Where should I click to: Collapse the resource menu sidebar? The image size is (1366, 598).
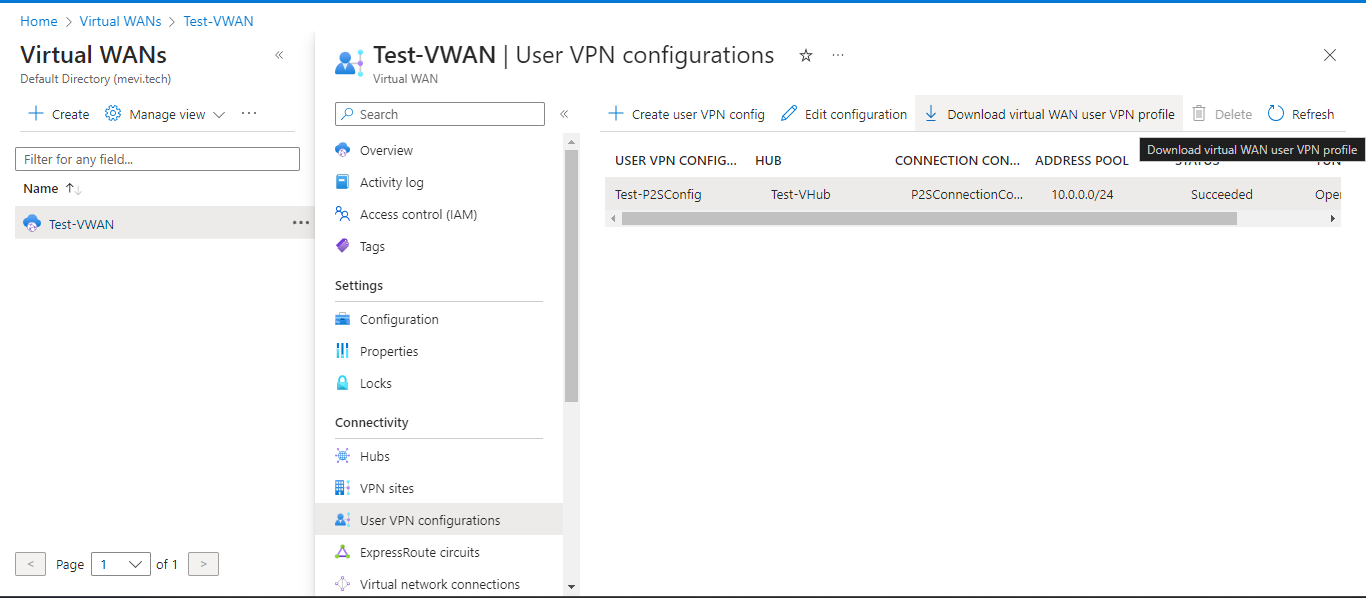564,114
